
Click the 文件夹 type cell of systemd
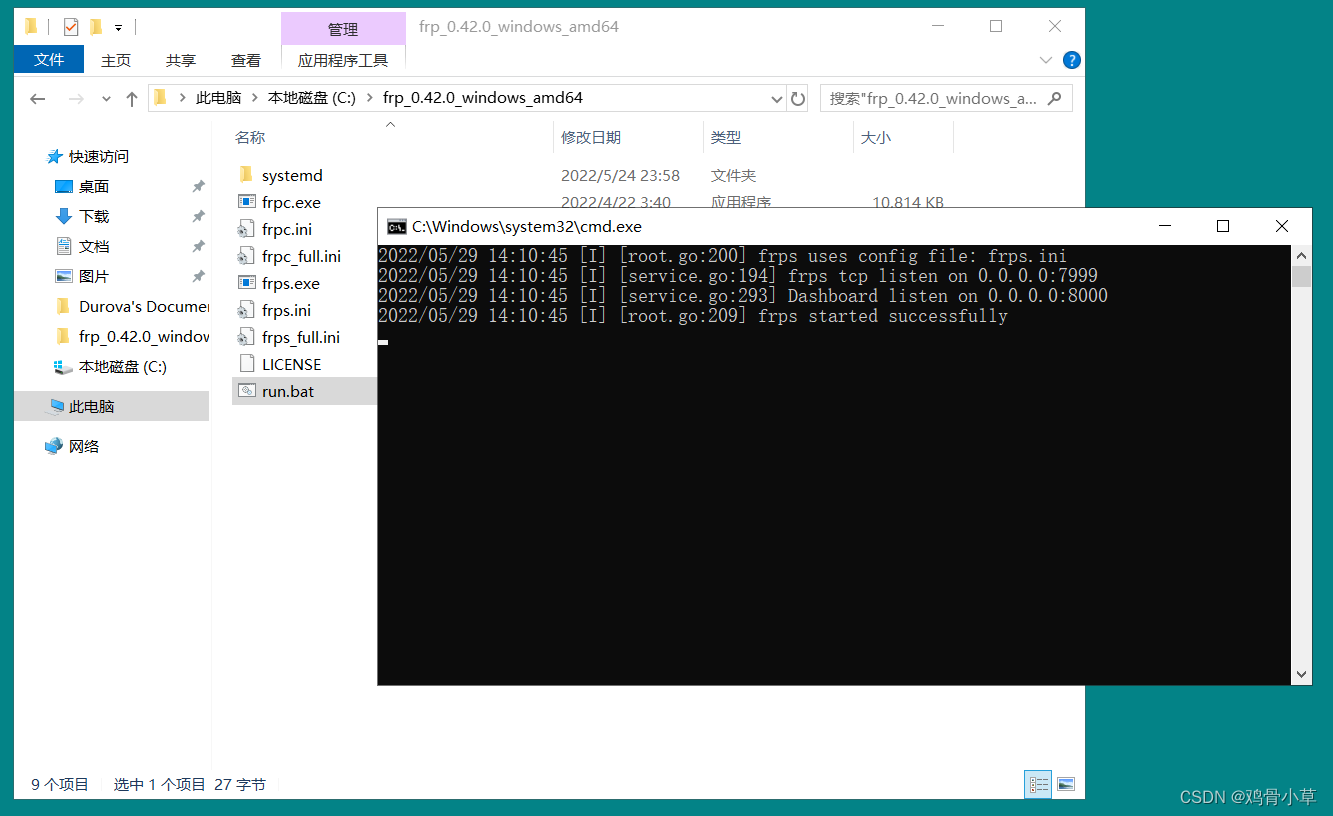tap(733, 175)
